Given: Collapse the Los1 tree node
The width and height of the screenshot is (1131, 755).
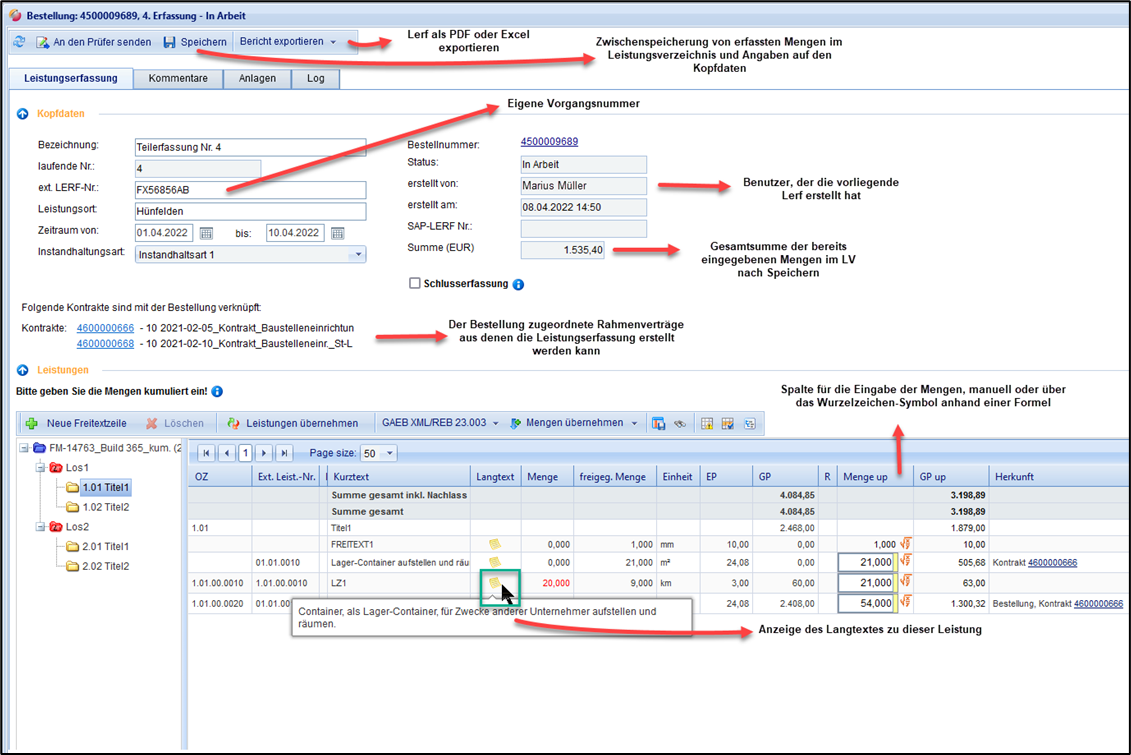Looking at the screenshot, I should (x=41, y=468).
